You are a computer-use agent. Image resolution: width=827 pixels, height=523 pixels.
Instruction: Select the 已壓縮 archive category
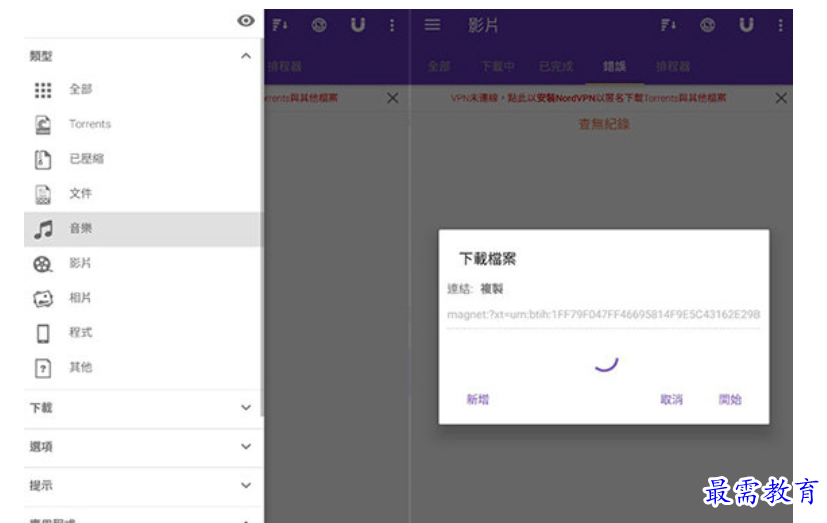tap(142, 159)
